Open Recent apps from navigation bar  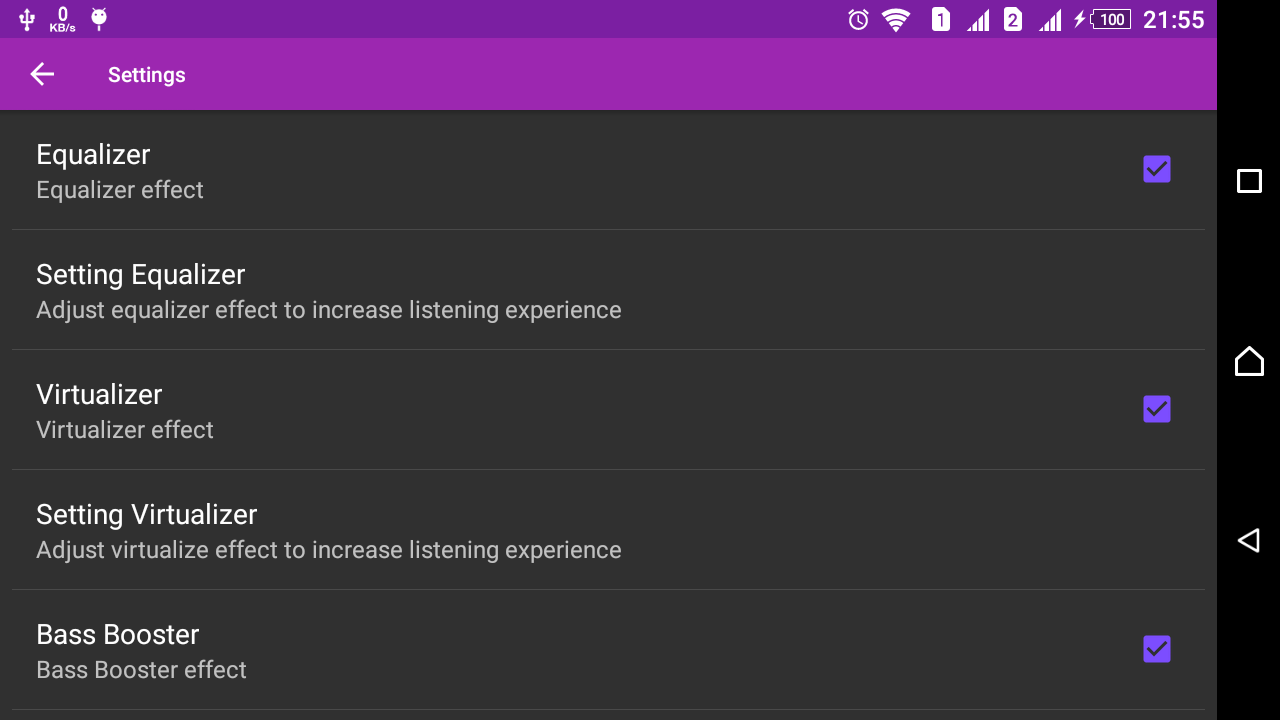tap(1249, 181)
